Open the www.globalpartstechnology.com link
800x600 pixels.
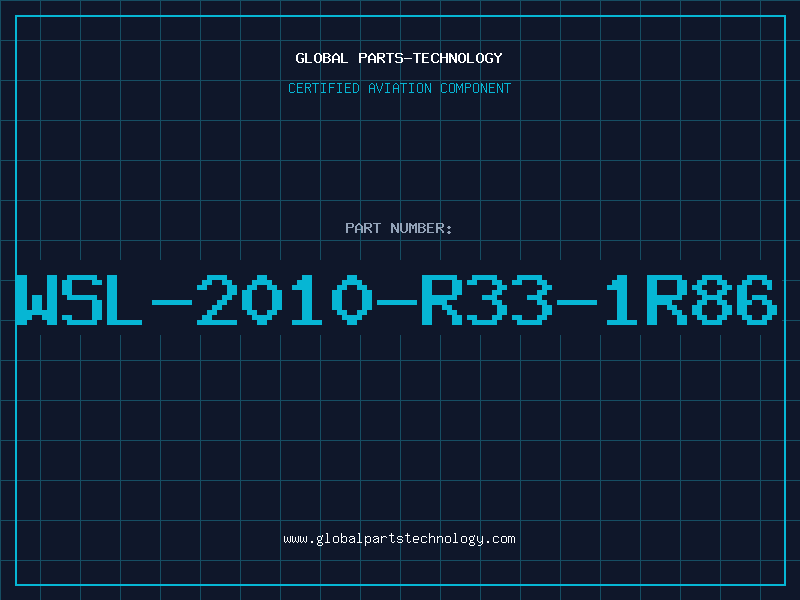pos(399,539)
